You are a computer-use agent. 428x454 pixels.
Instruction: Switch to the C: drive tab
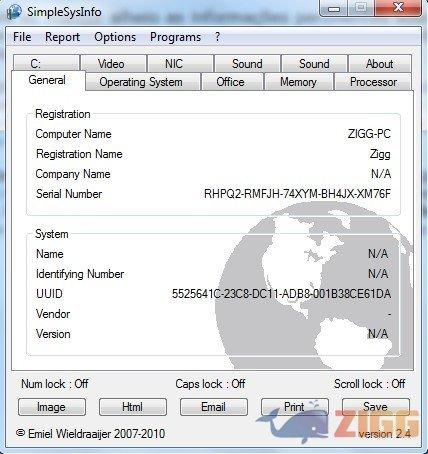[x=46, y=63]
